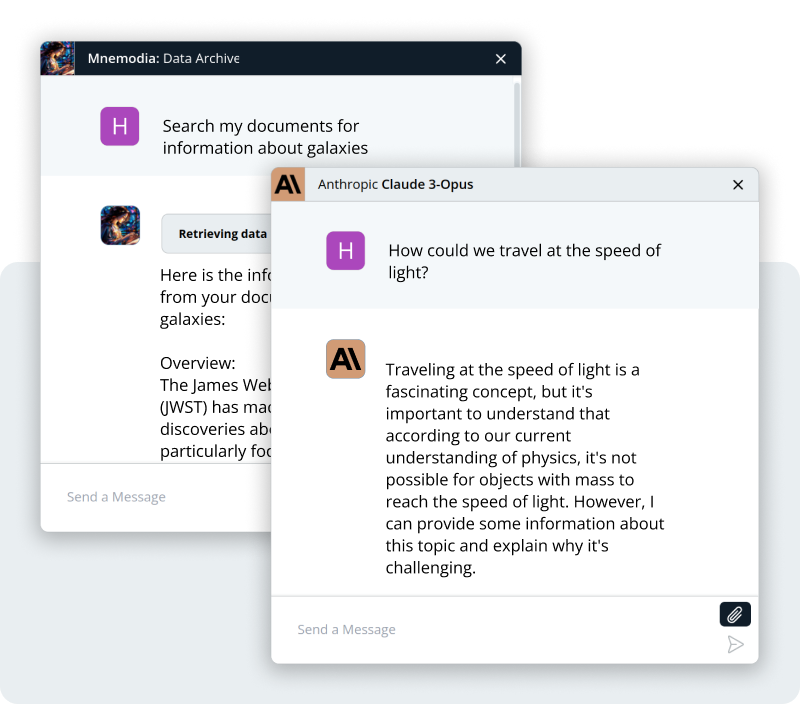Close the Mnemodia Data Archive window
Screen dimensions: 800x704
(x=501, y=58)
